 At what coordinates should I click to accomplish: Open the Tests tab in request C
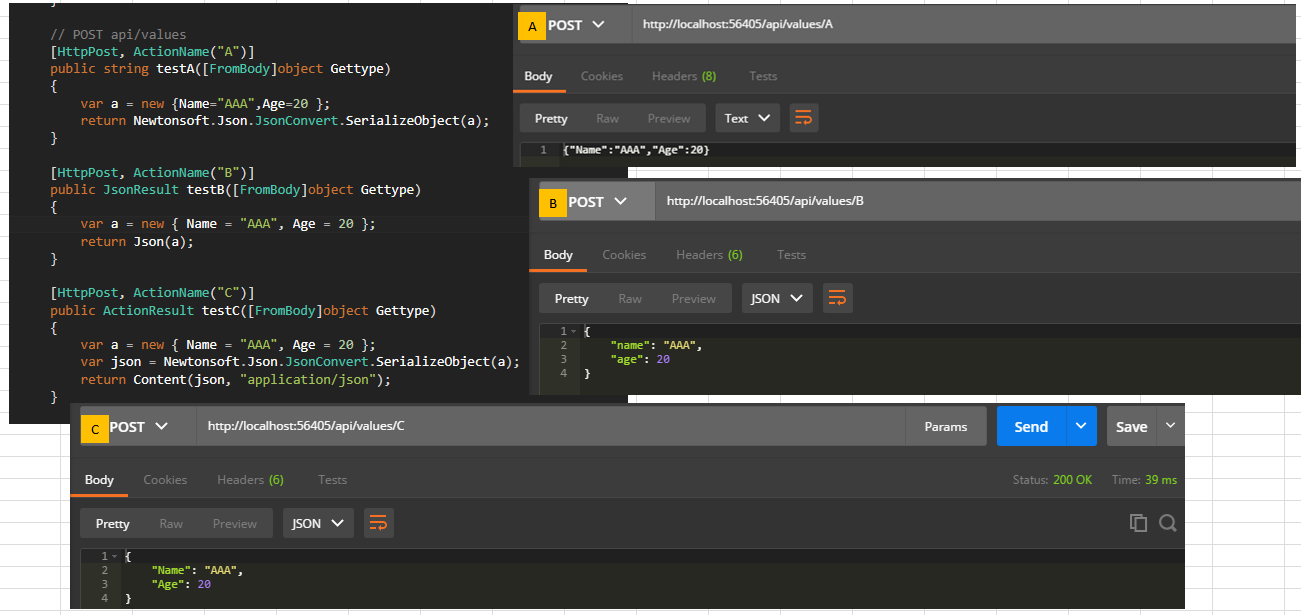(332, 480)
